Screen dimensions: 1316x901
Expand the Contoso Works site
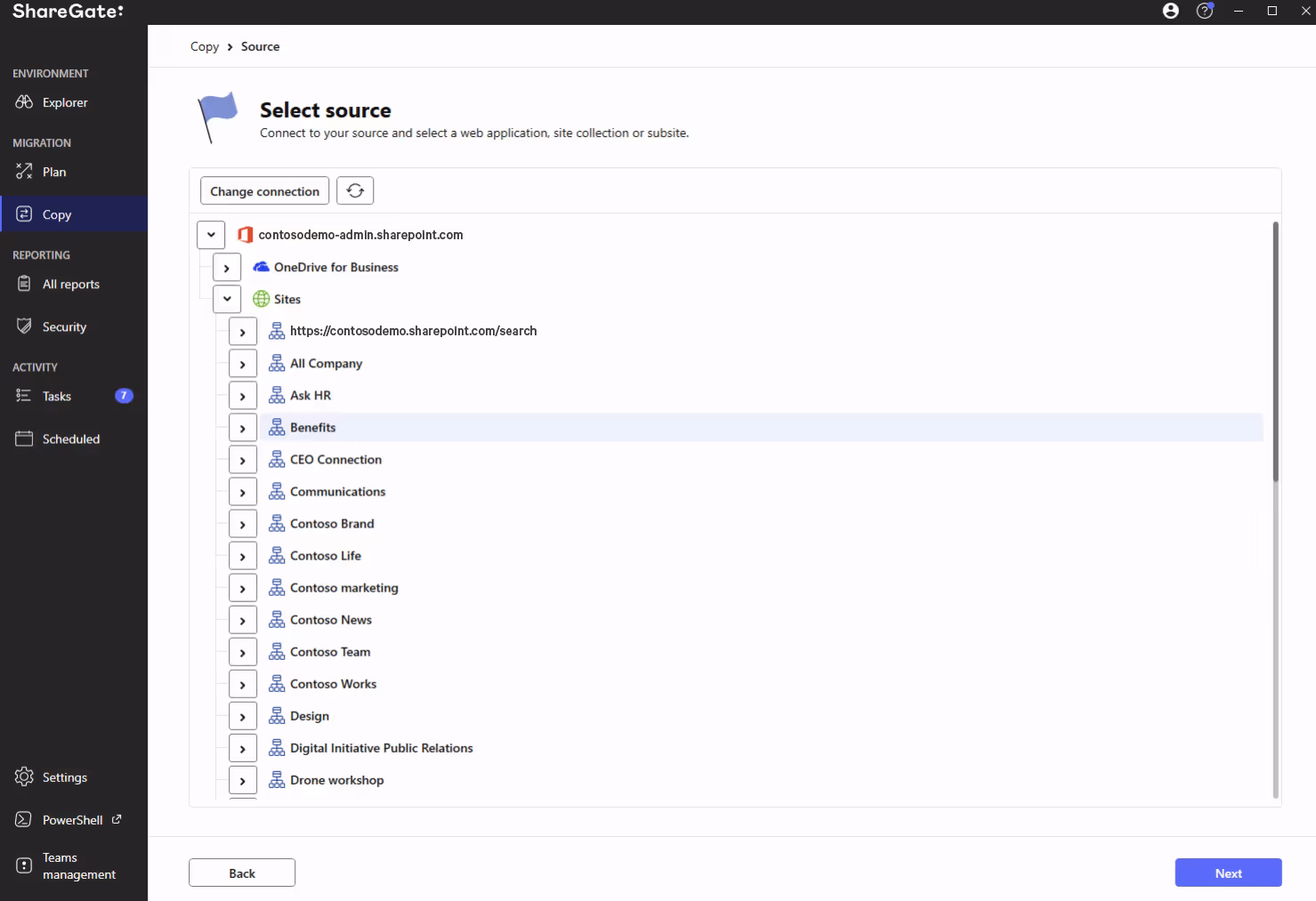(x=243, y=684)
